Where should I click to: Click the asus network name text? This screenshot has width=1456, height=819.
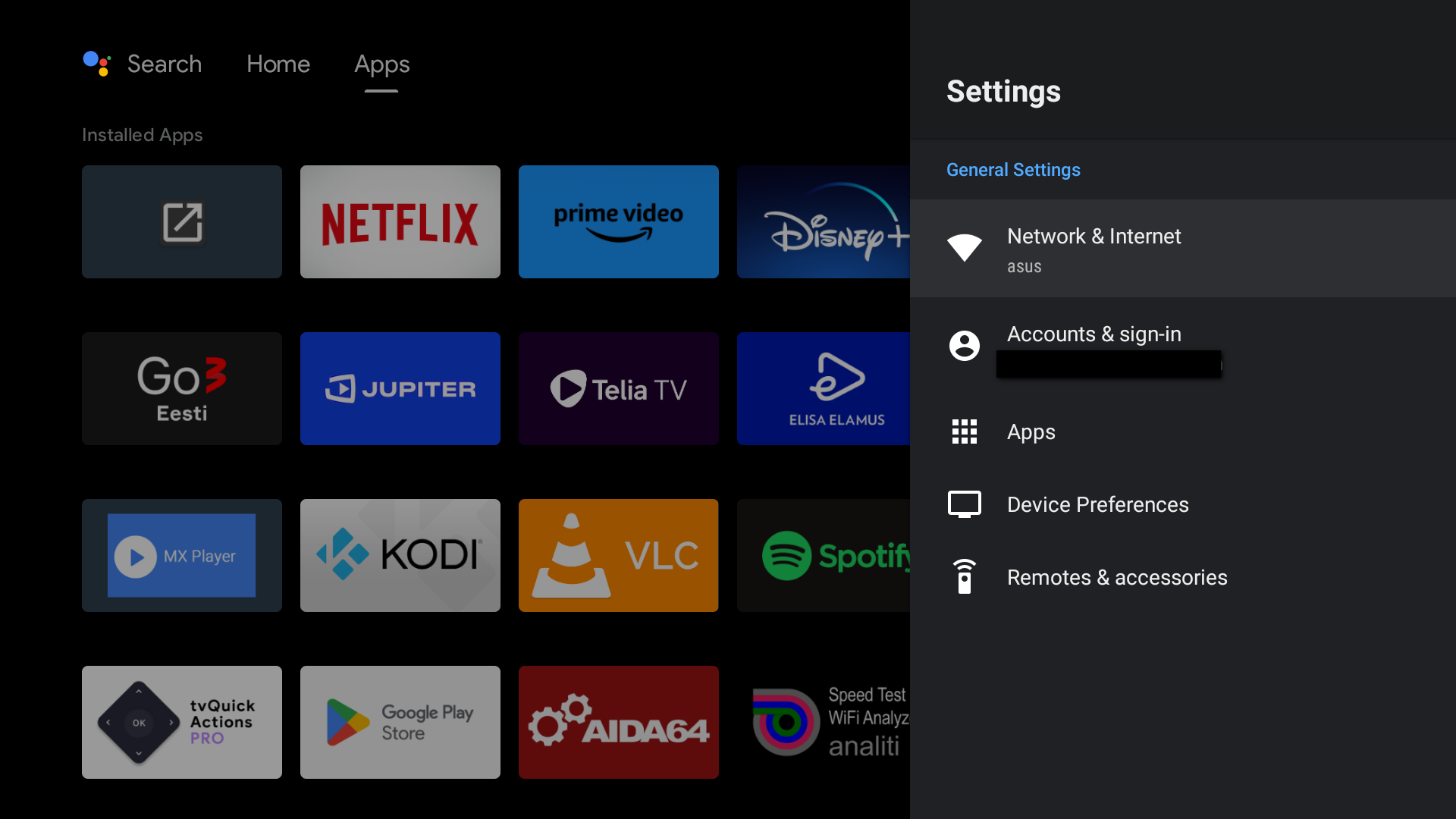coord(1024,267)
